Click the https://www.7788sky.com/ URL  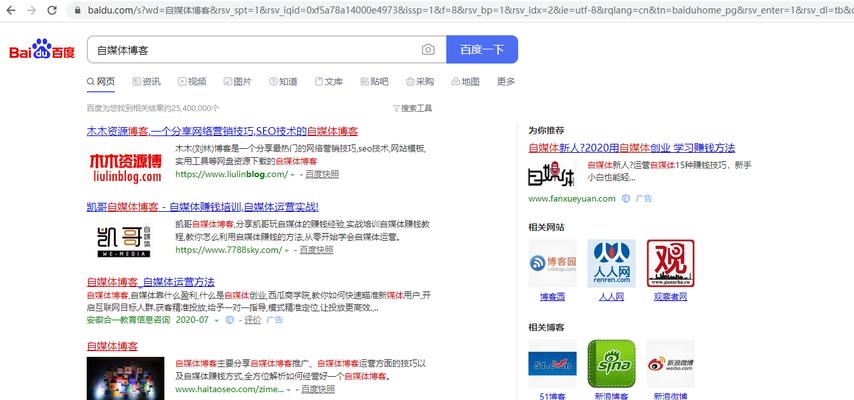point(229,250)
